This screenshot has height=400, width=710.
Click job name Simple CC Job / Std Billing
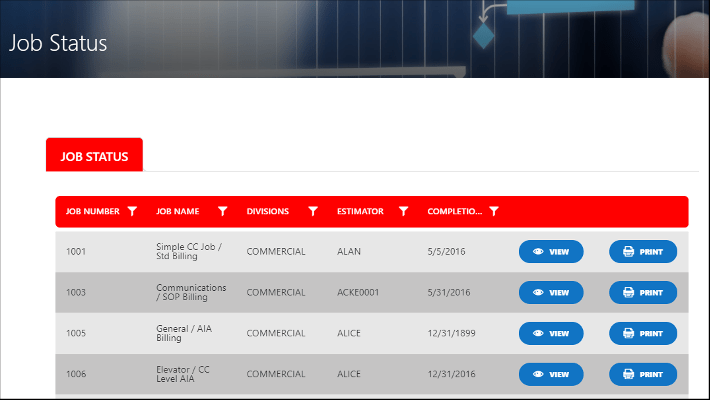[189, 251]
